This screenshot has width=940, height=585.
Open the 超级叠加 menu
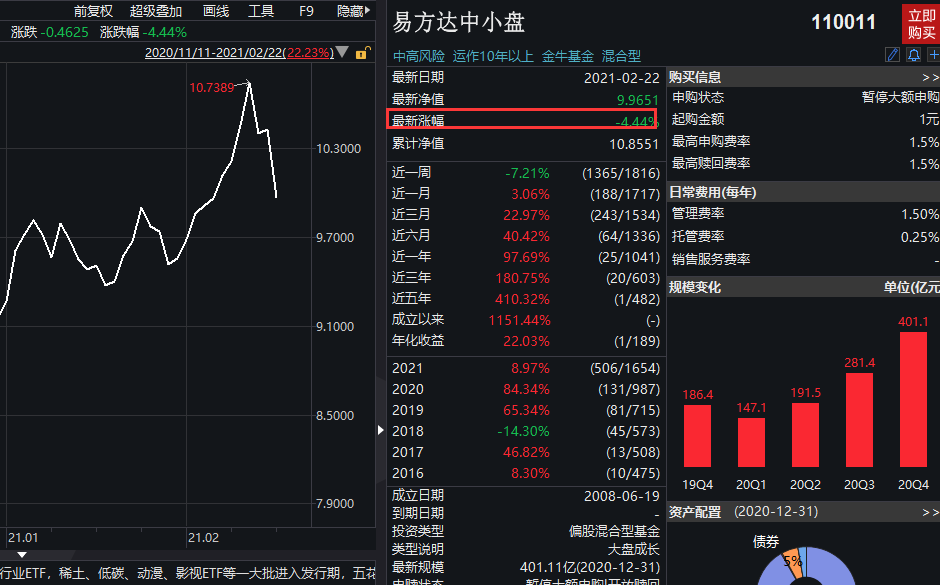click(156, 11)
